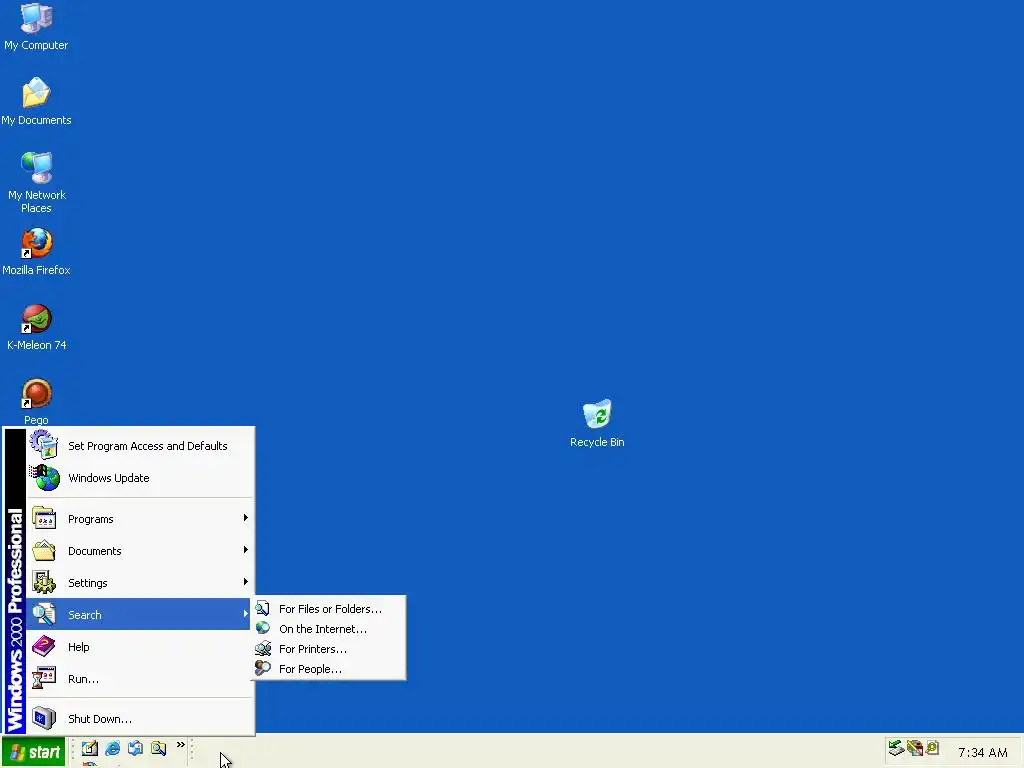Image resolution: width=1024 pixels, height=768 pixels.
Task: Click the colorful cube tray icon
Action: coord(914,748)
